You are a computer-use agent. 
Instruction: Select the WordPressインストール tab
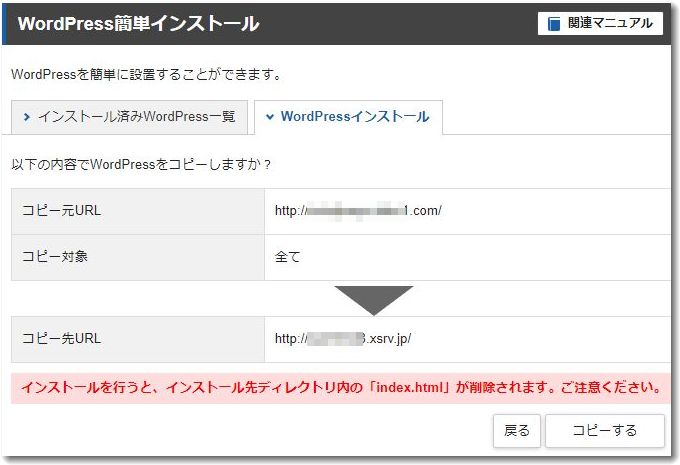click(348, 117)
